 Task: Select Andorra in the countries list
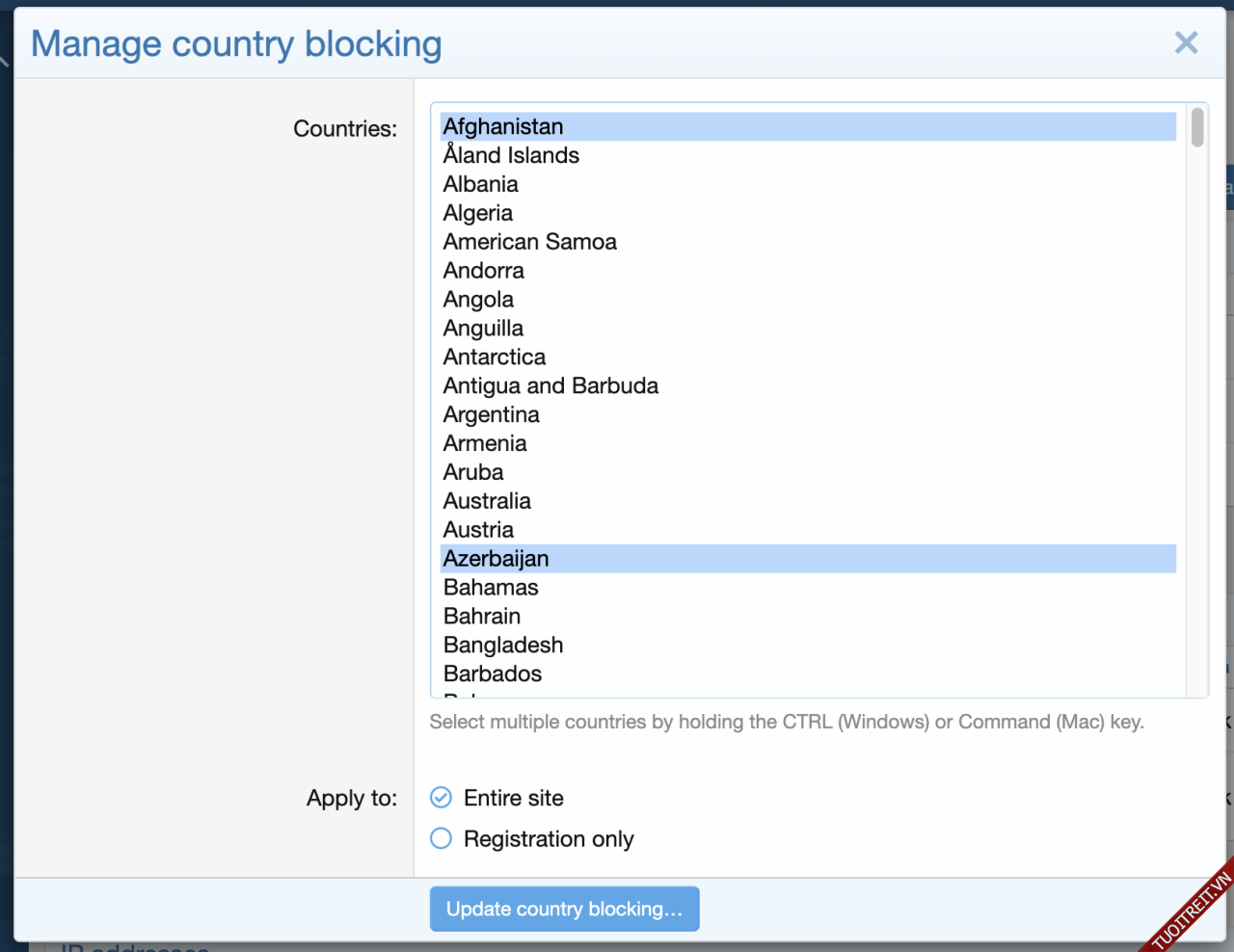483,271
